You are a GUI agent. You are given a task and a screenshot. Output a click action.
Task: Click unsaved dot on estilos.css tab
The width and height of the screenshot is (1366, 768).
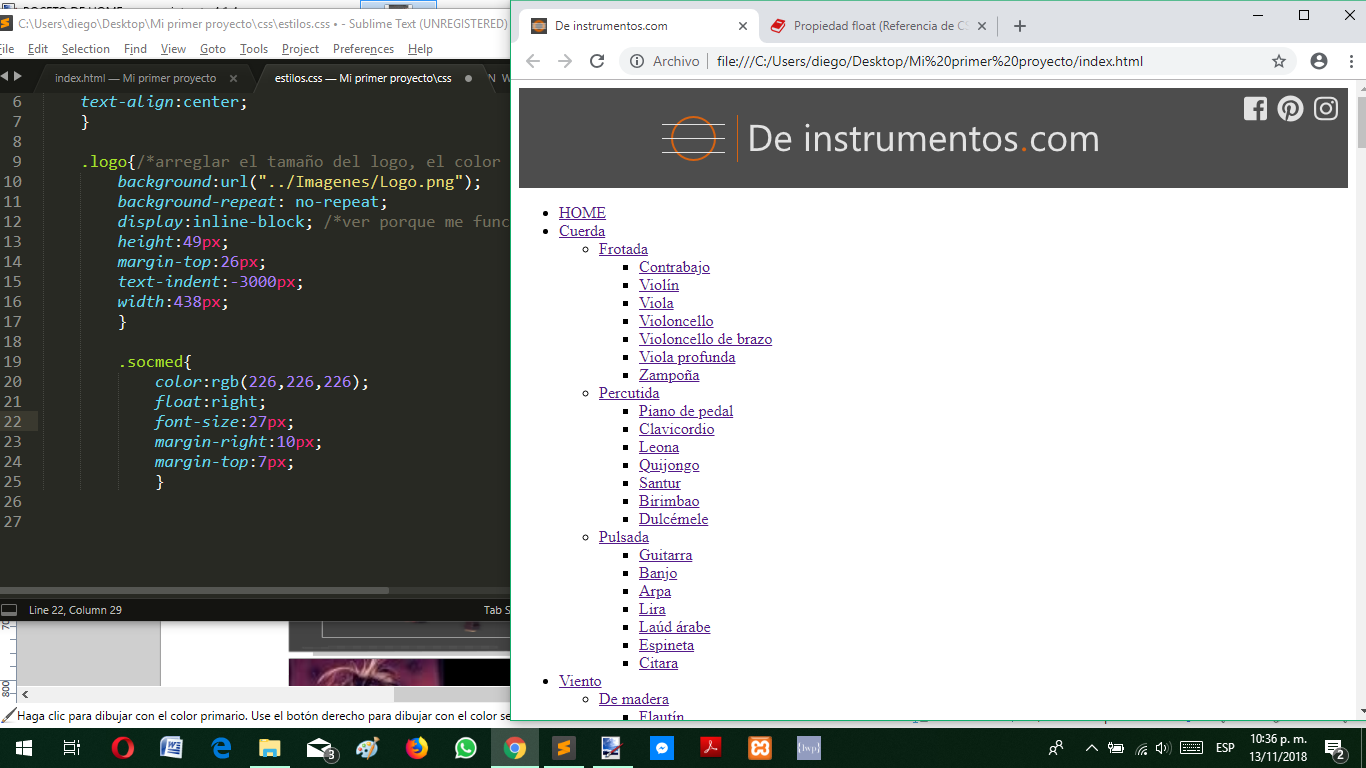click(x=468, y=78)
